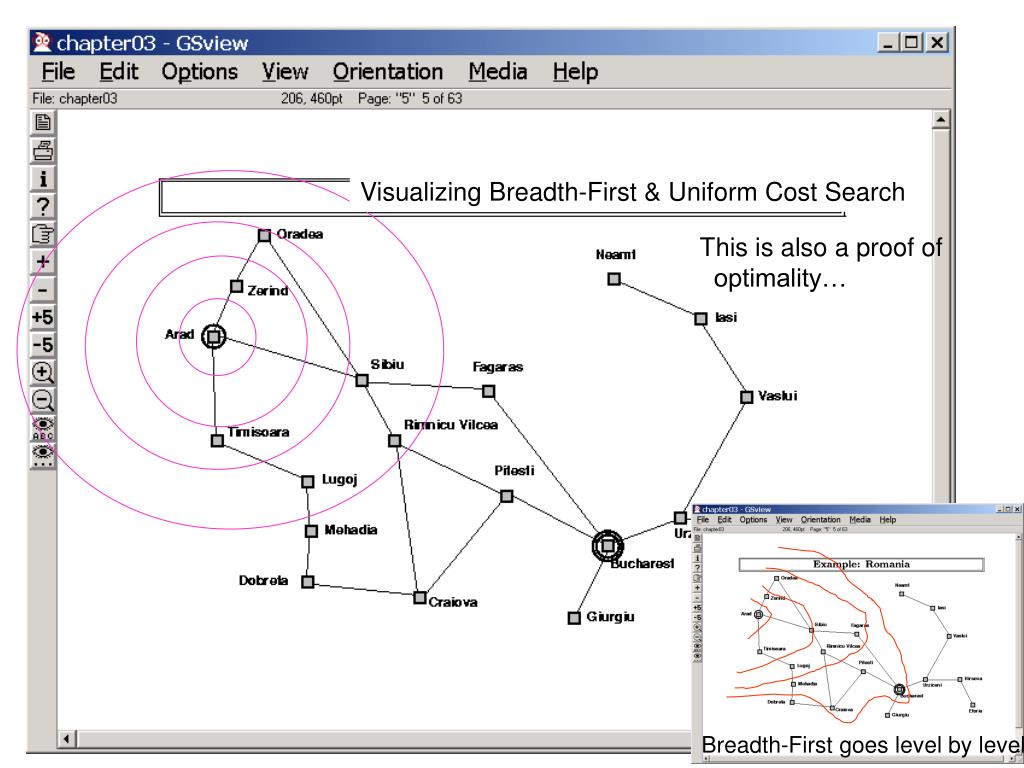Toggle the show text eye ABC icon
The height and width of the screenshot is (768, 1024).
(x=43, y=428)
